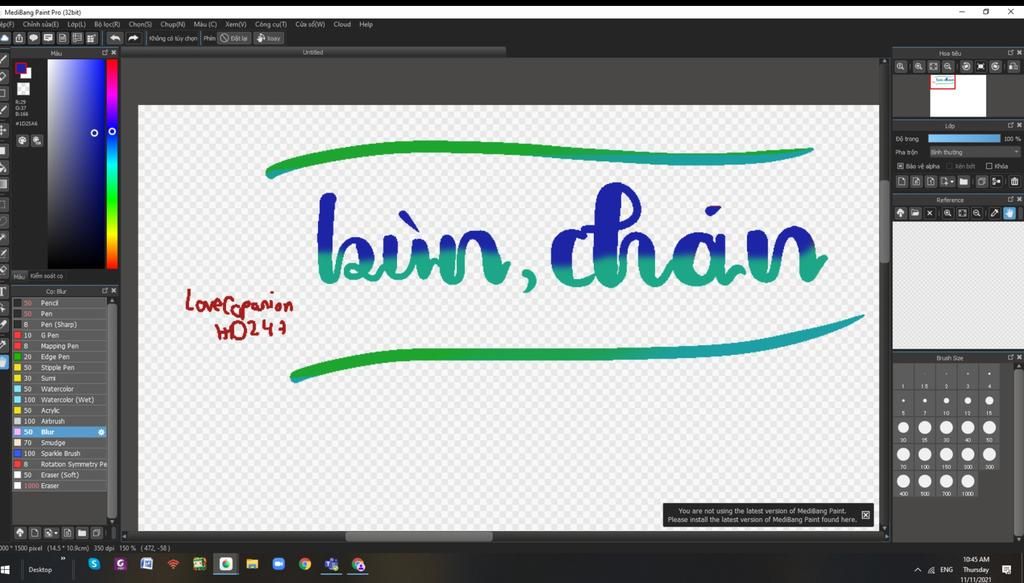Add a new brush from the page icon
The height and width of the screenshot is (583, 1024).
point(35,533)
